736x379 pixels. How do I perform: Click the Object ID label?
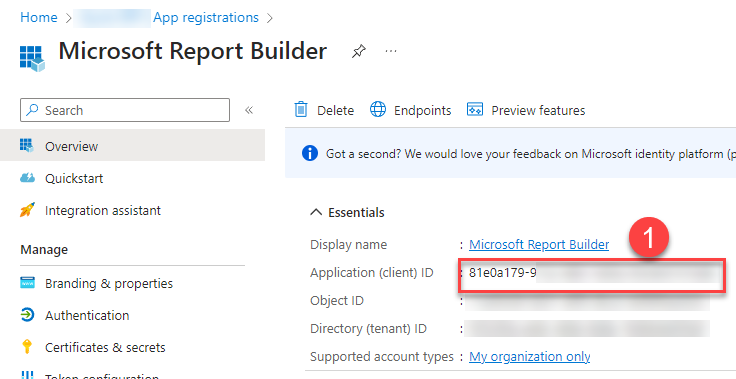pos(337,301)
